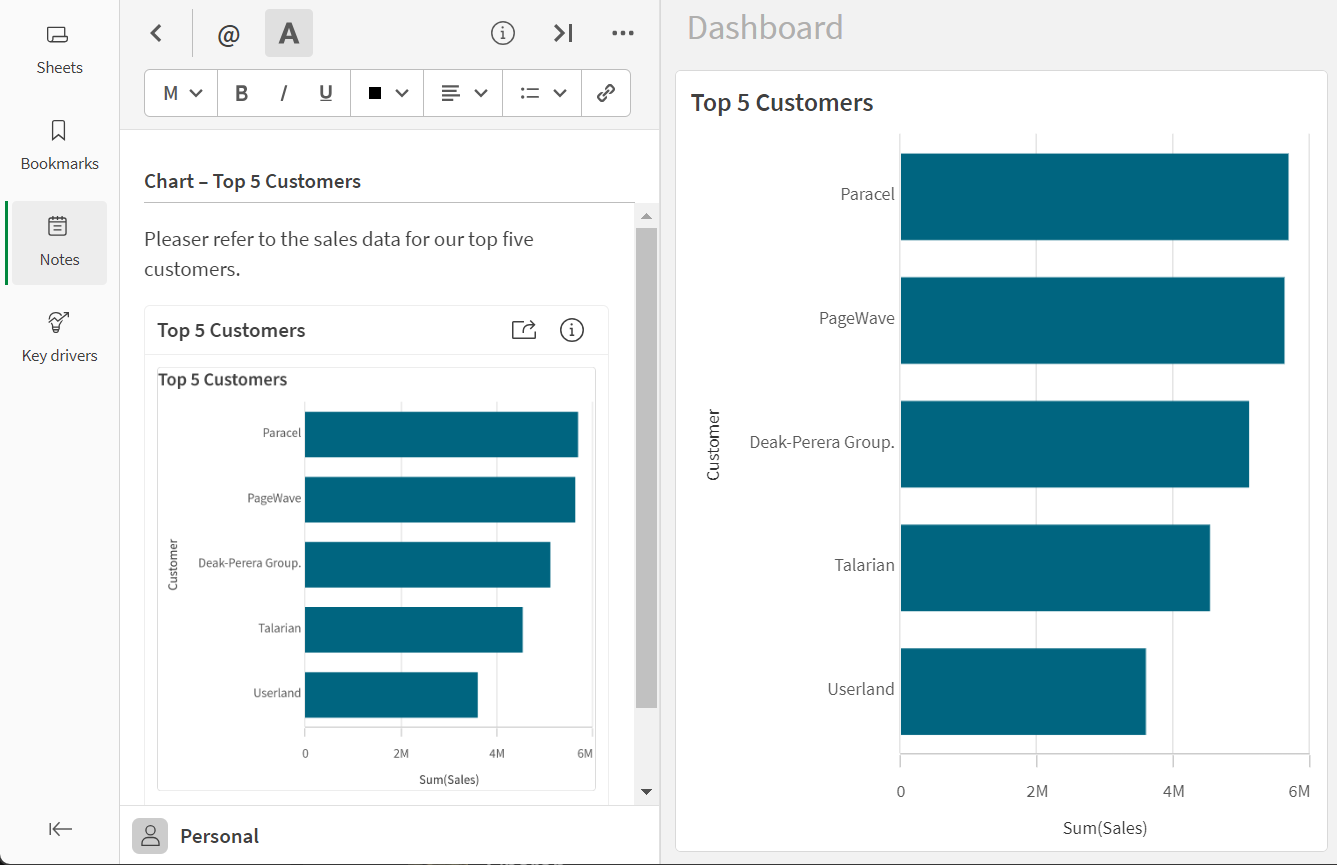Click the Userland label in Dashboard chart
The width and height of the screenshot is (1337, 865).
[x=861, y=689]
